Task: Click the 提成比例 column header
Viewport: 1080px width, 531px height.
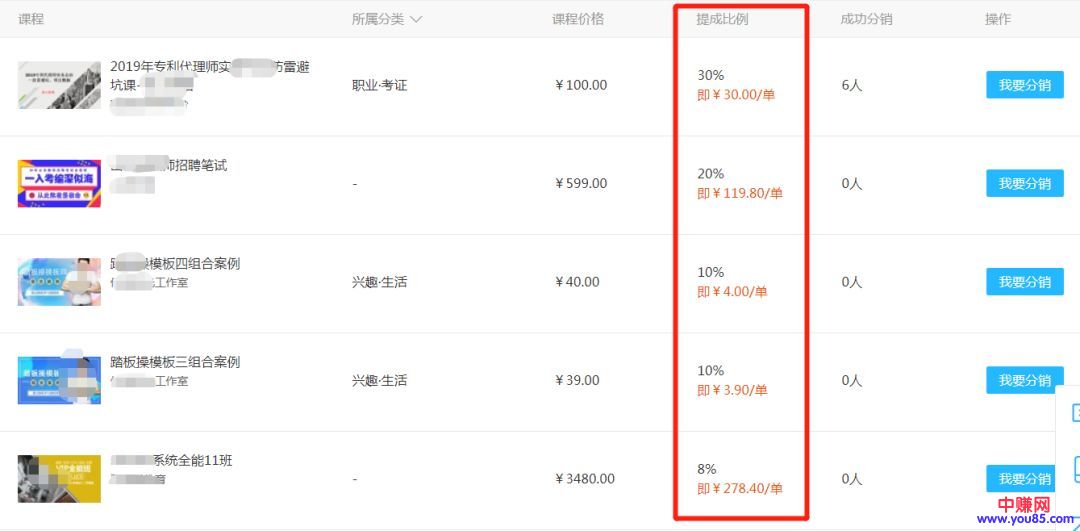Action: tap(722, 19)
